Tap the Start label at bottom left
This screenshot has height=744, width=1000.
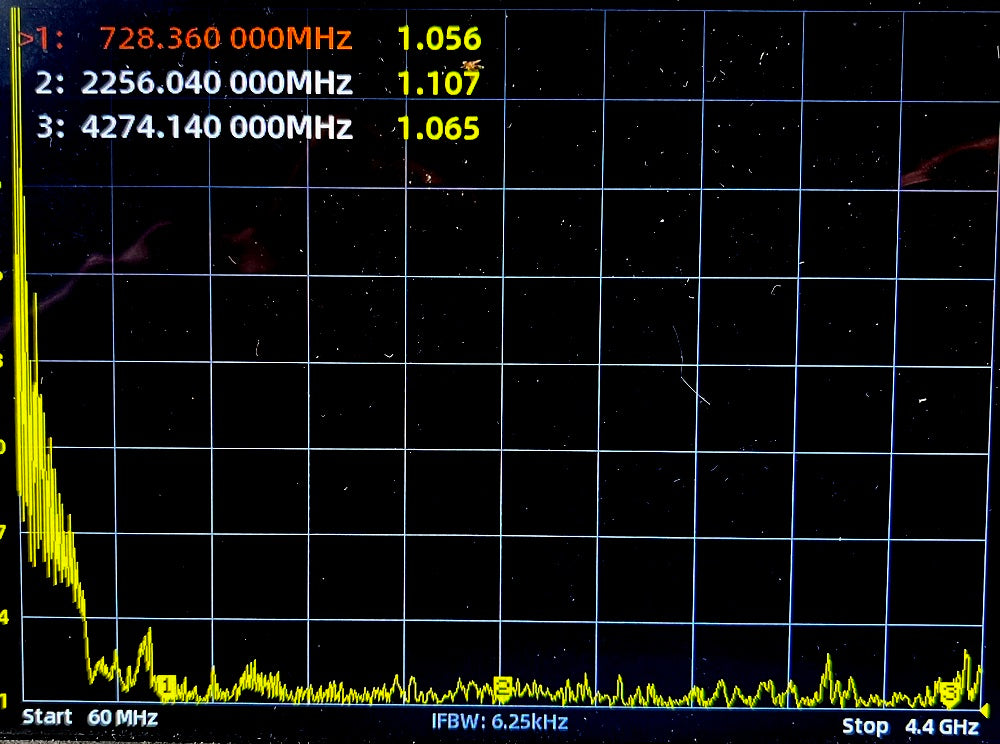47,717
